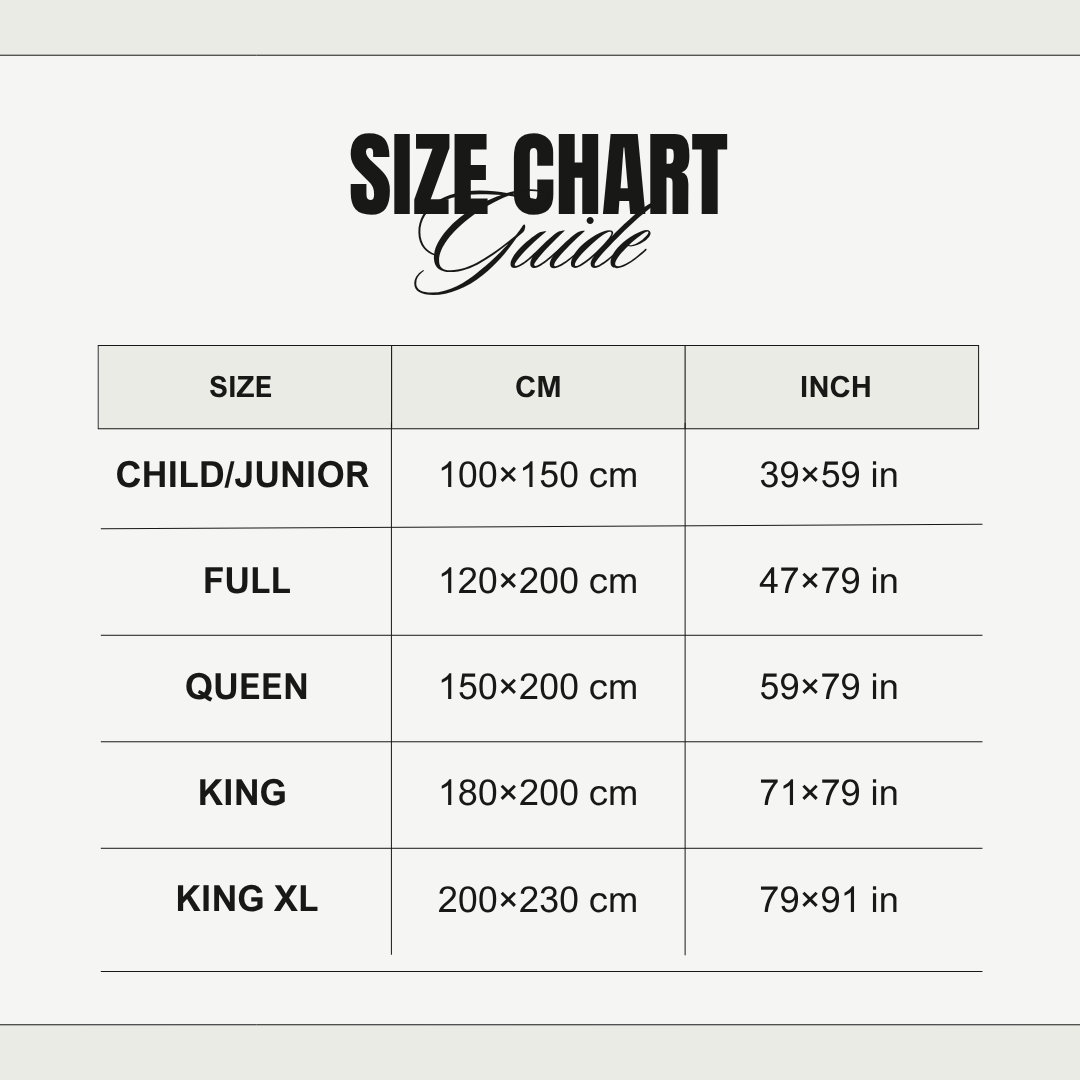This screenshot has height=1080, width=1080.
Task: Click the QUEEN row label
Action: point(247,687)
